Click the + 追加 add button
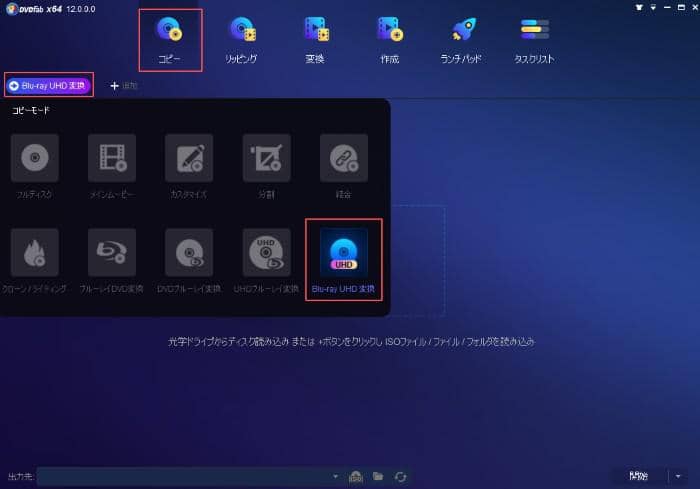700x489 pixels. tap(124, 85)
